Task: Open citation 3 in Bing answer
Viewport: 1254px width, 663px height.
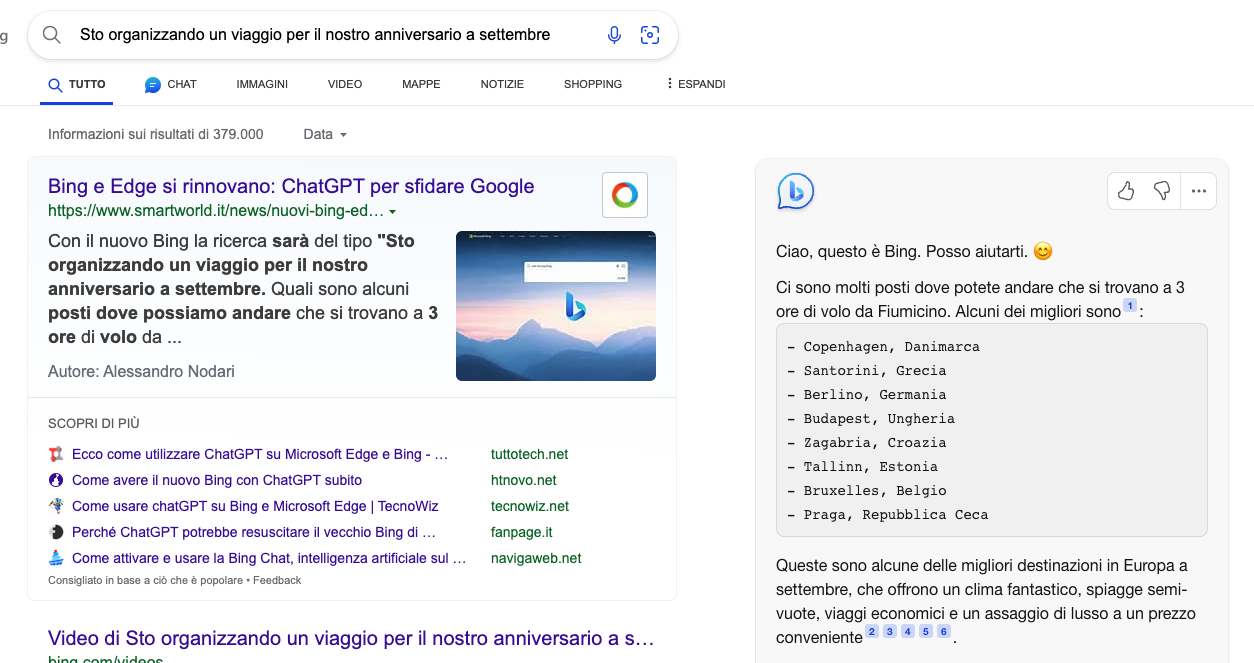Action: pyautogui.click(x=890, y=631)
